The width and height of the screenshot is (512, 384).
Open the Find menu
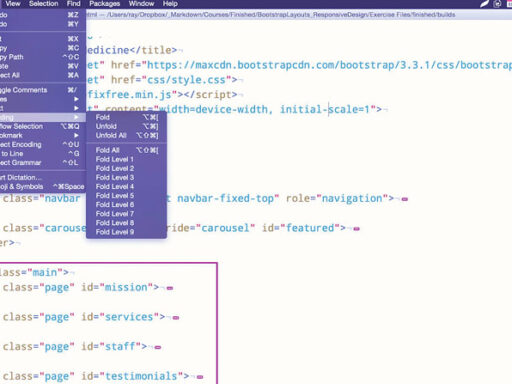(x=73, y=4)
